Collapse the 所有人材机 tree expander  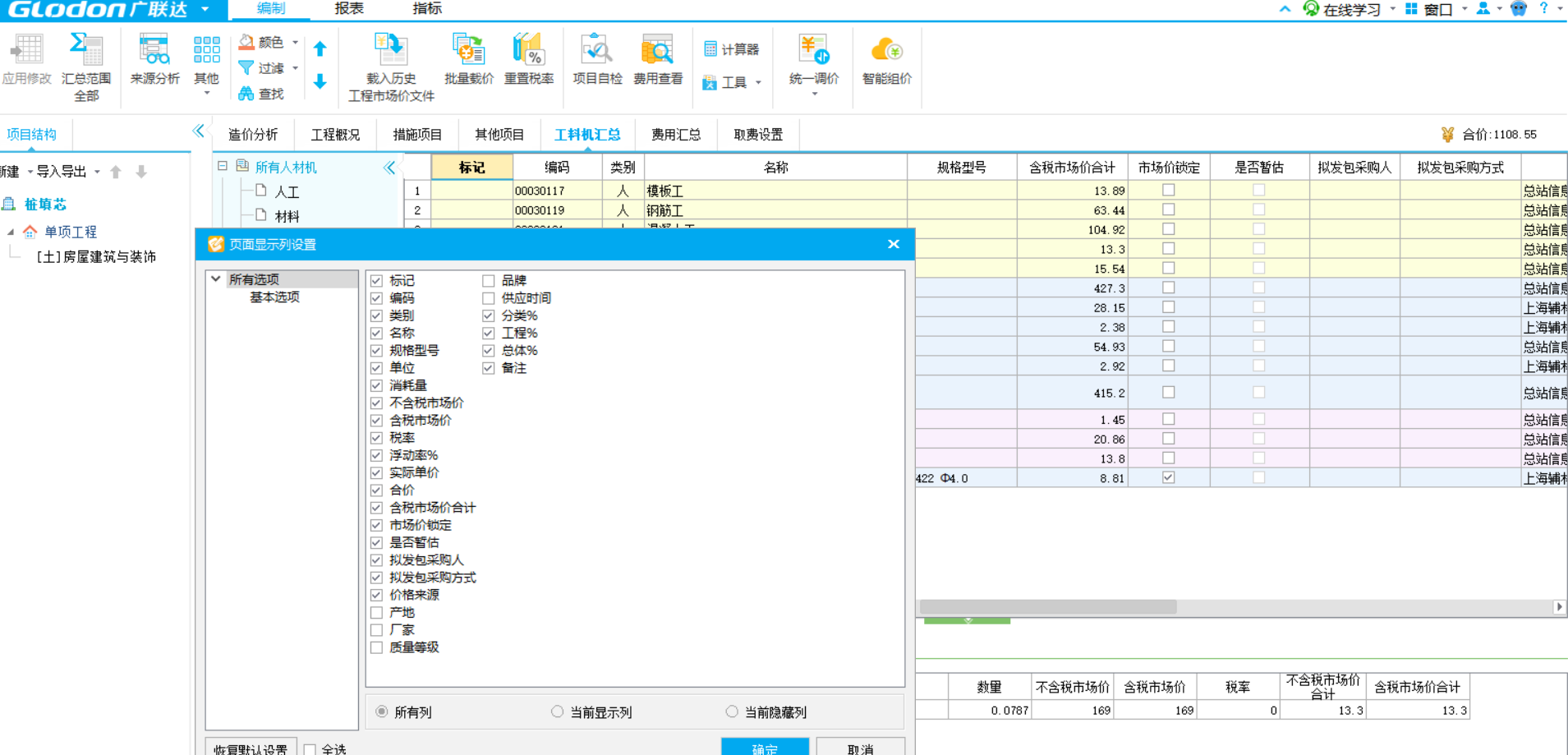point(223,166)
